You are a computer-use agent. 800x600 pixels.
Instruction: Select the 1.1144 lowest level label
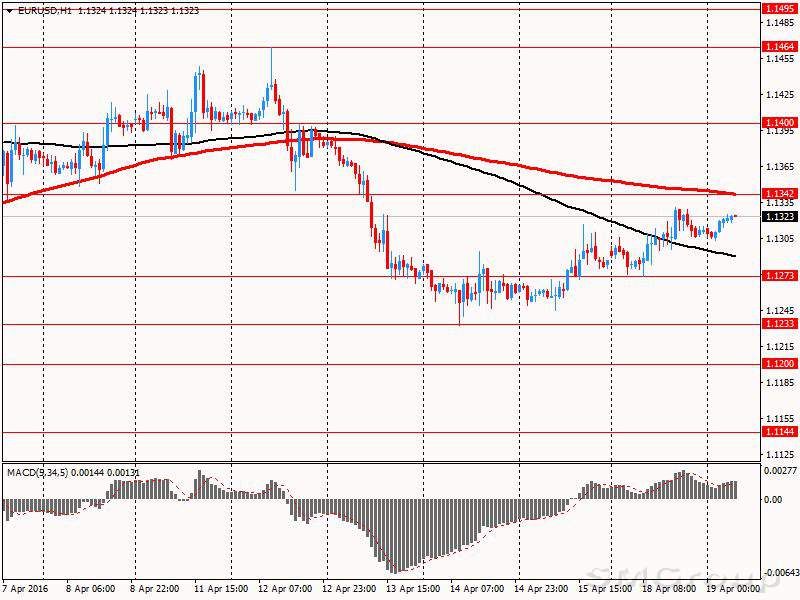coord(779,431)
